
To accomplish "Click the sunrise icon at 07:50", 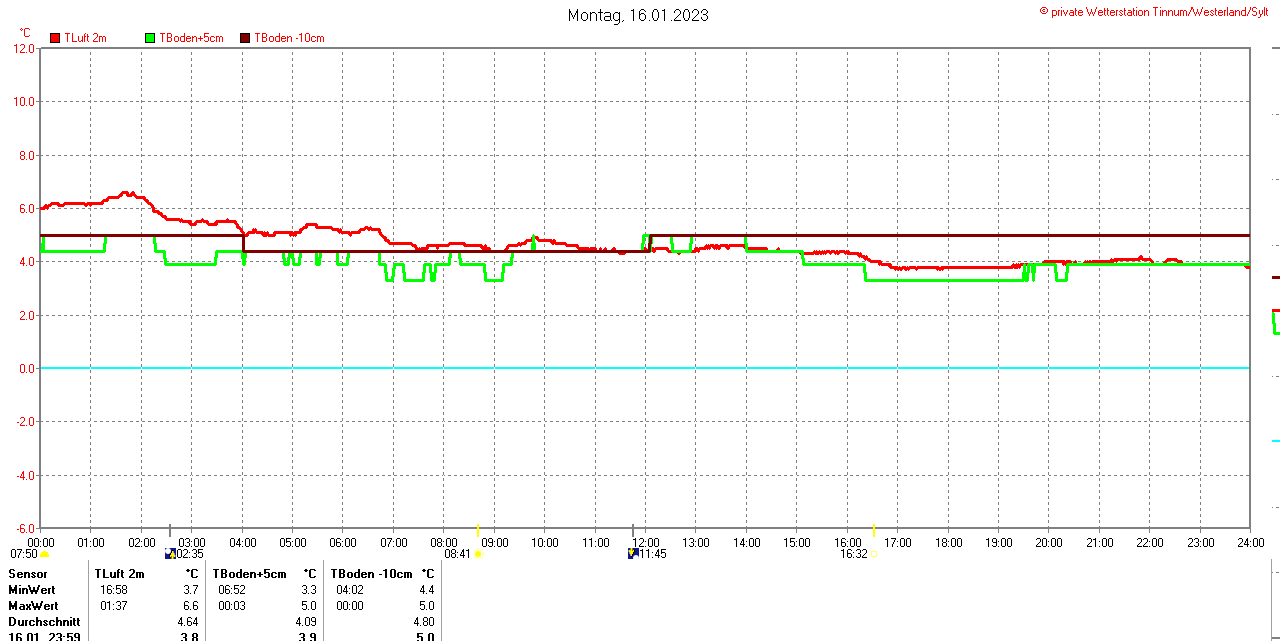I will [44, 555].
